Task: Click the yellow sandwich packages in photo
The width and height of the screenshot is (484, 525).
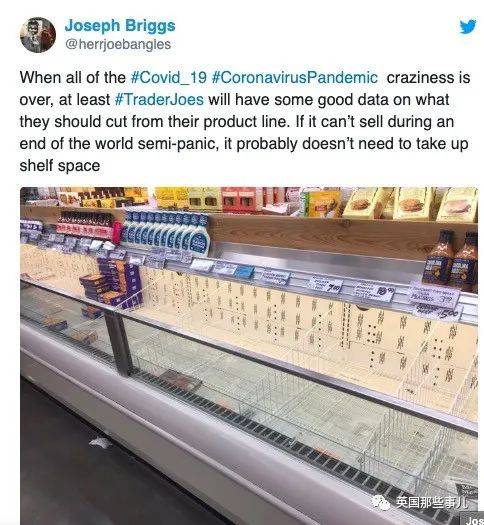Action: 411,203
